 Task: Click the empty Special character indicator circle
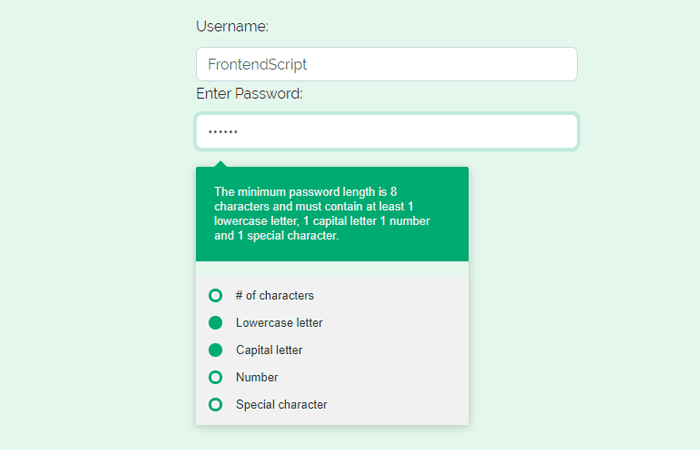[215, 404]
